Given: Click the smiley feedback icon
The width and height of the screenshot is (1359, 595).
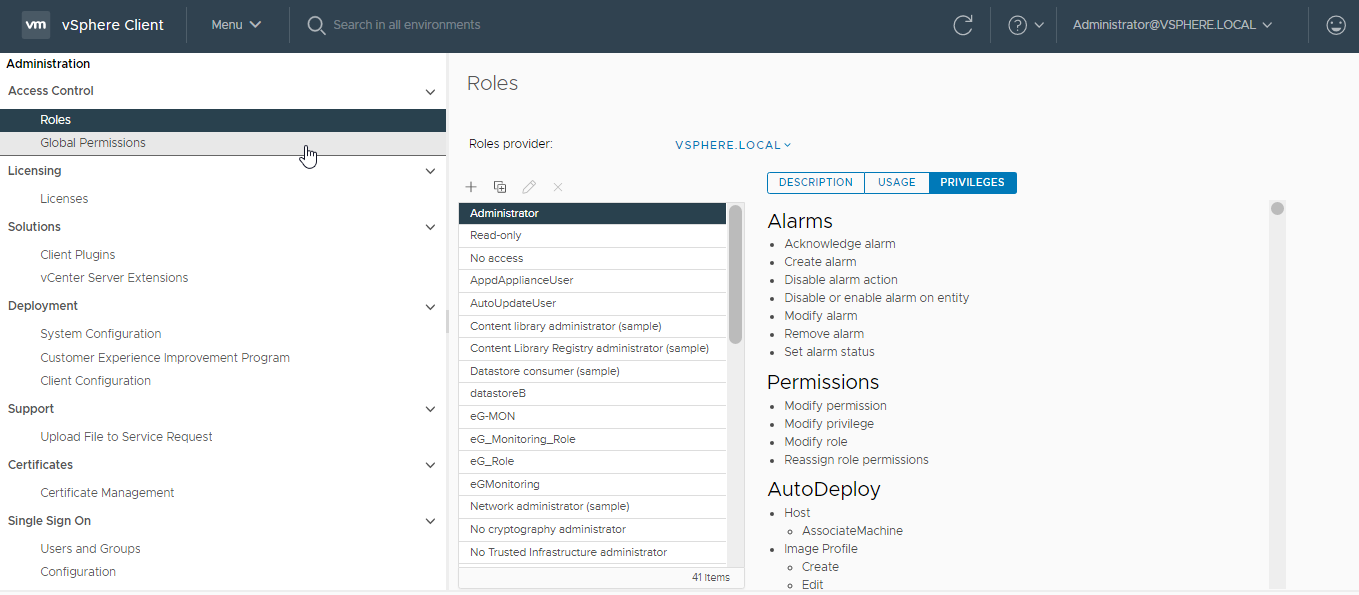Looking at the screenshot, I should tap(1335, 25).
